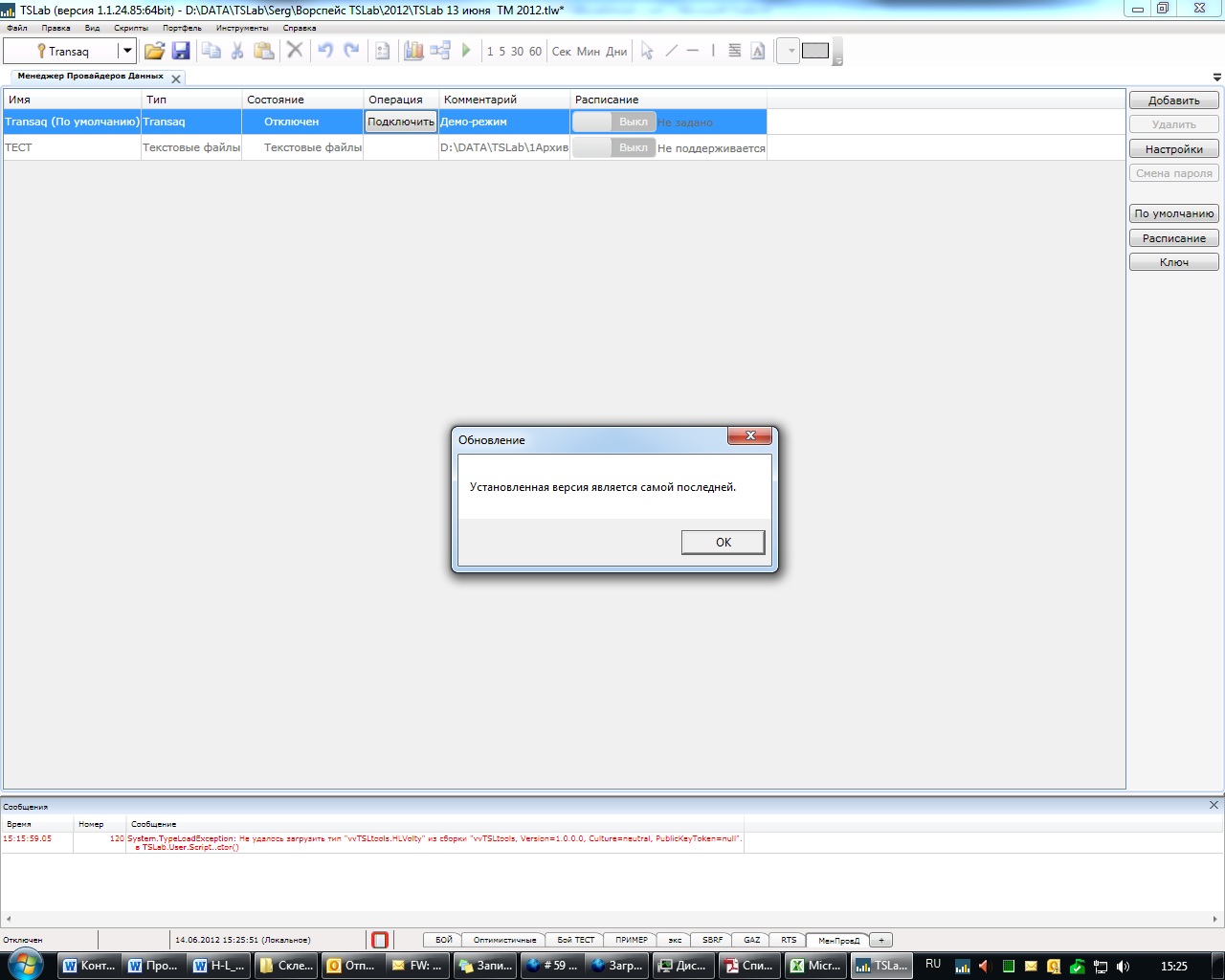The height and width of the screenshot is (980, 1225).
Task: Switch to the БОЙ workspace tab
Action: [443, 940]
